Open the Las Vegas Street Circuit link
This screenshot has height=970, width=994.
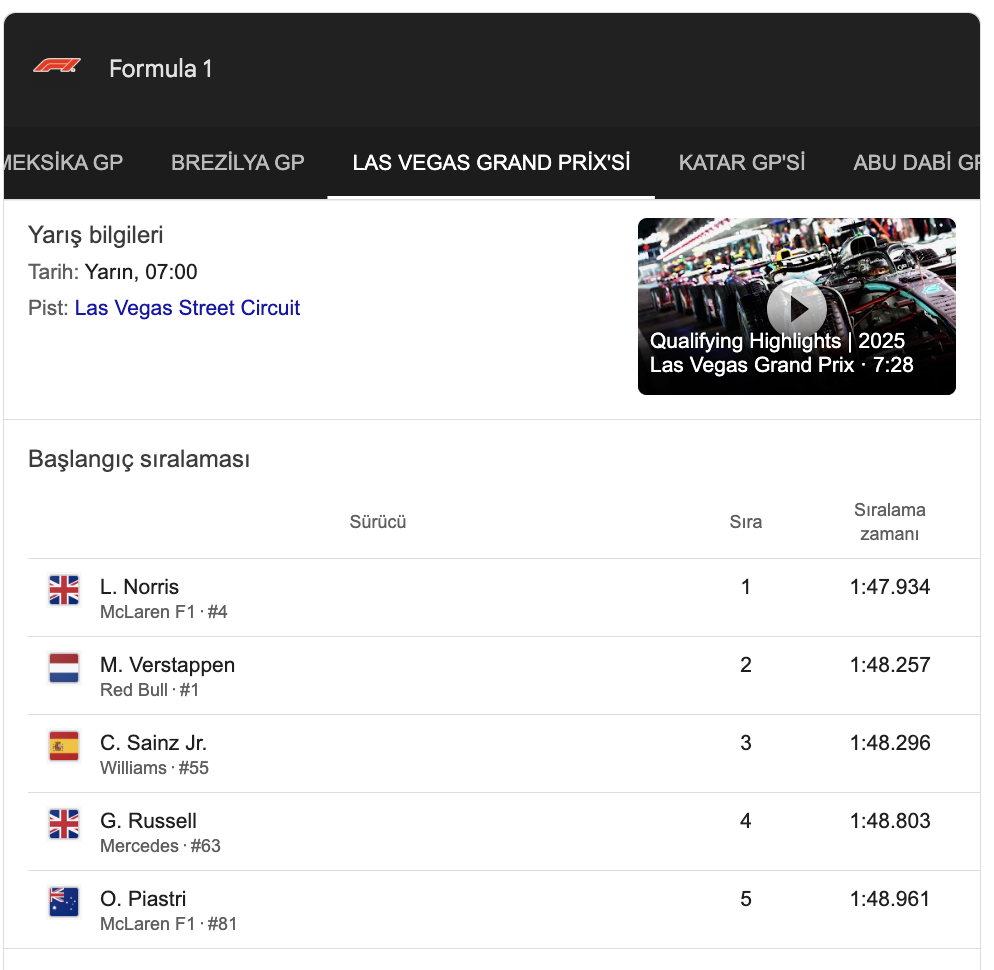click(187, 308)
